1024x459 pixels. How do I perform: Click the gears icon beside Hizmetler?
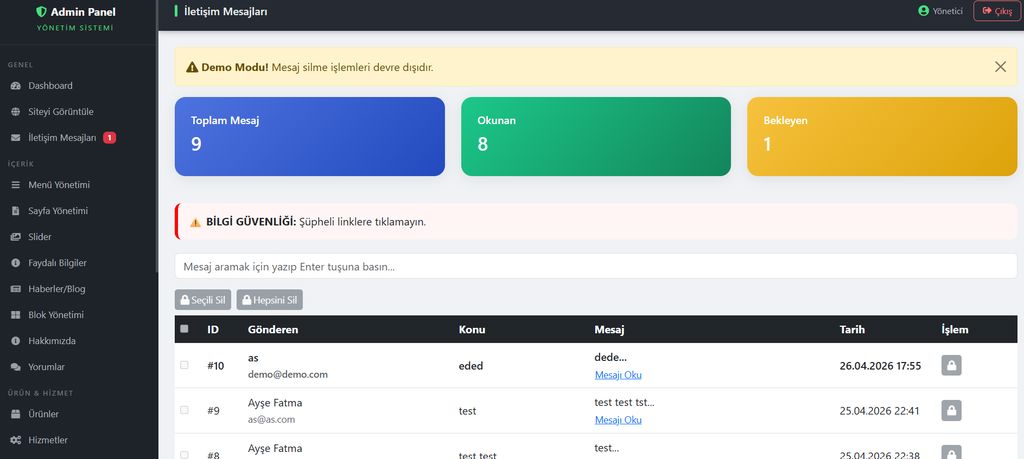point(16,440)
